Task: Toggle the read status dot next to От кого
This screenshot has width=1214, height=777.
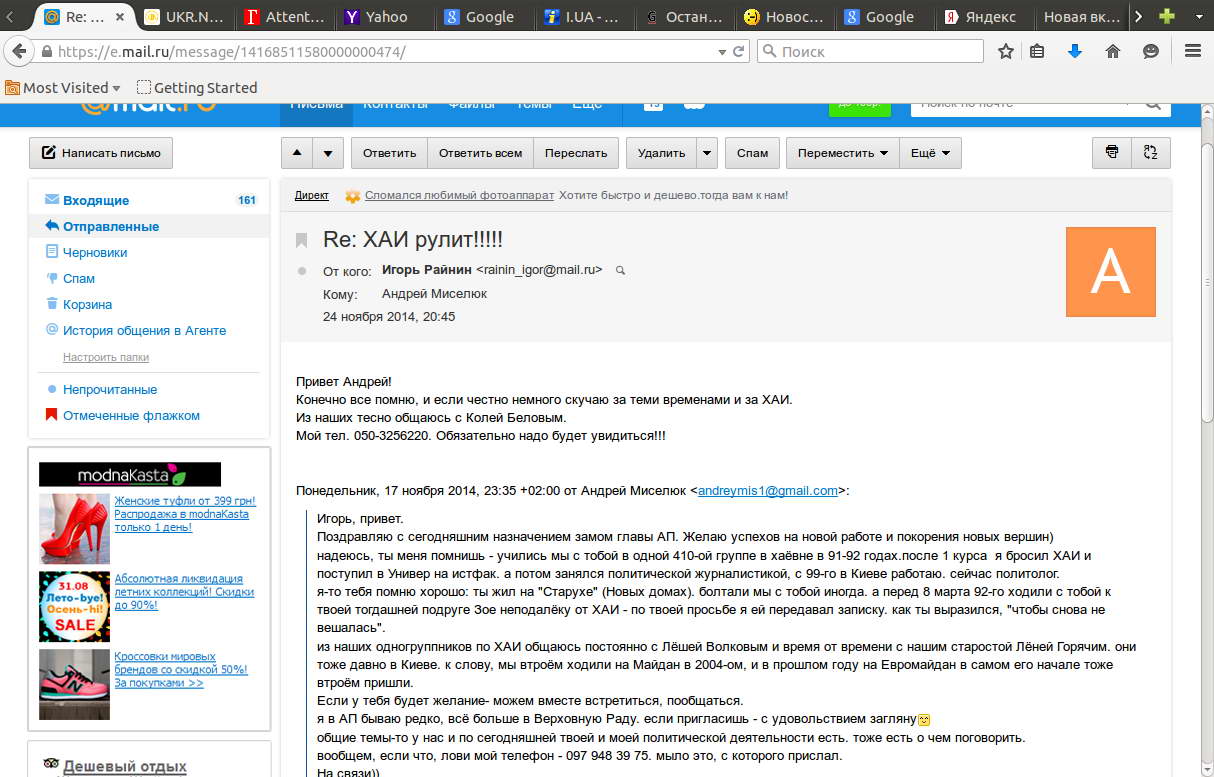Action: pyautogui.click(x=300, y=268)
